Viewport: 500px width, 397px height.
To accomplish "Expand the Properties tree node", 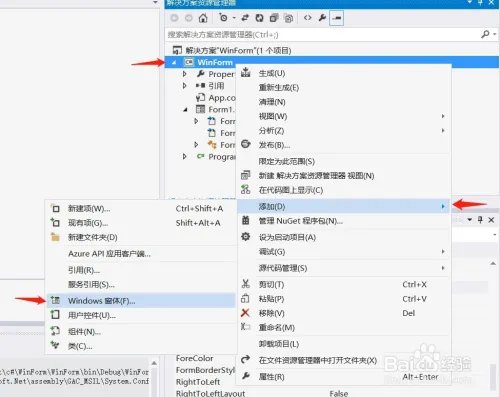I will [x=185, y=74].
